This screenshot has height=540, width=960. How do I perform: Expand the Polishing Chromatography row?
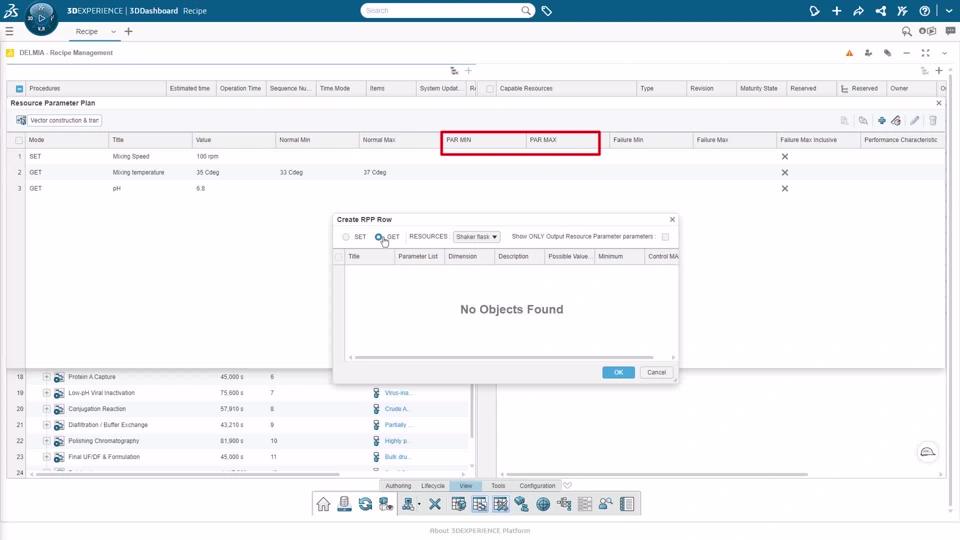pyautogui.click(x=47, y=441)
